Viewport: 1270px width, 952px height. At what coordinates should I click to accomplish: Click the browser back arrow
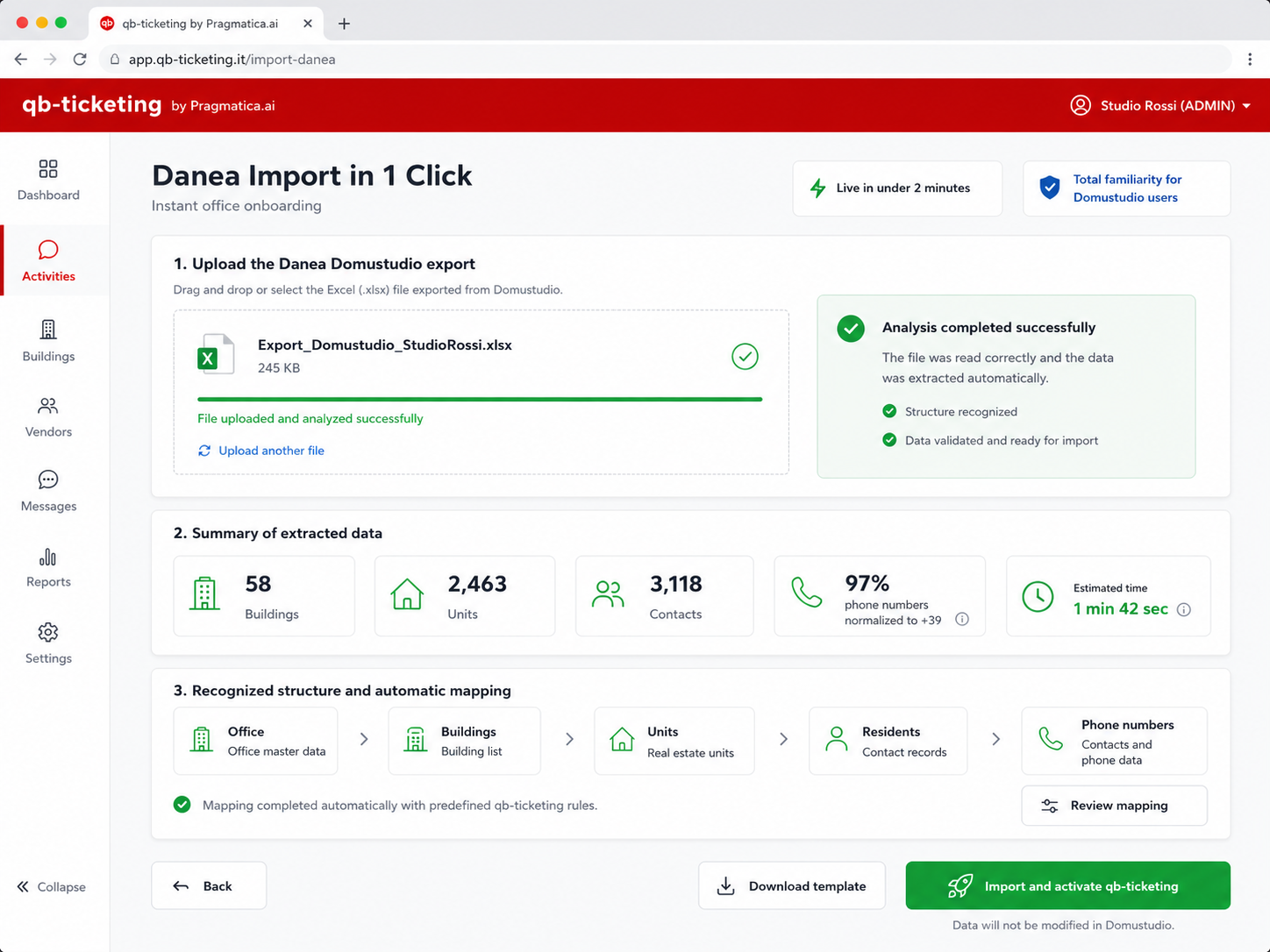(21, 59)
